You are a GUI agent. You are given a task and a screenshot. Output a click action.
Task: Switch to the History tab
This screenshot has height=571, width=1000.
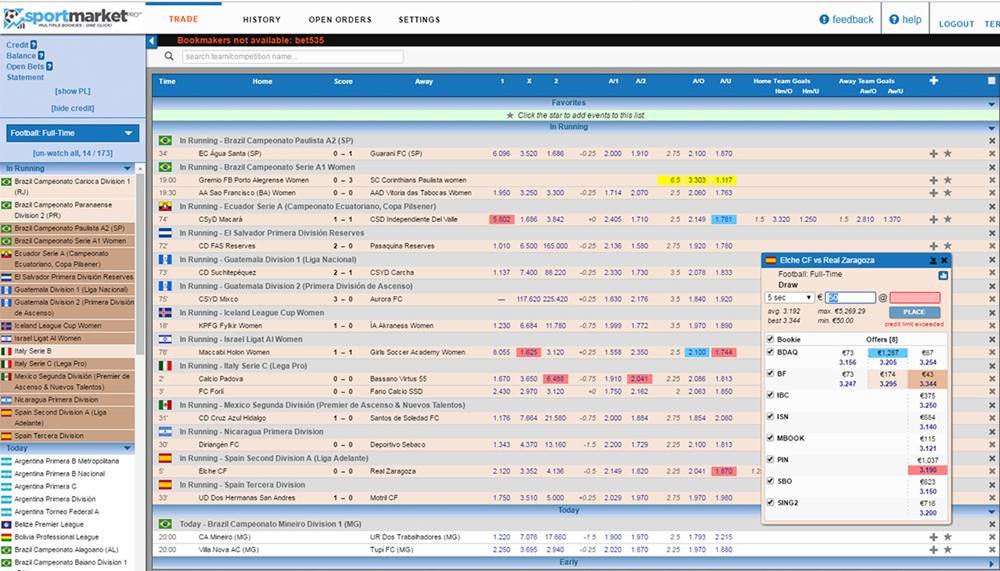point(261,19)
